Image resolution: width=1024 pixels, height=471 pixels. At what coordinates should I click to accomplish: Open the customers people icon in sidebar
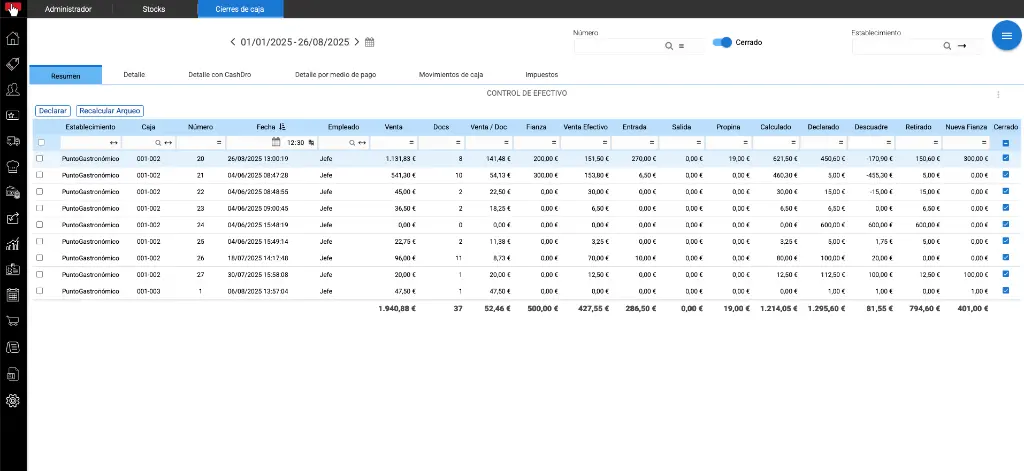[12, 89]
